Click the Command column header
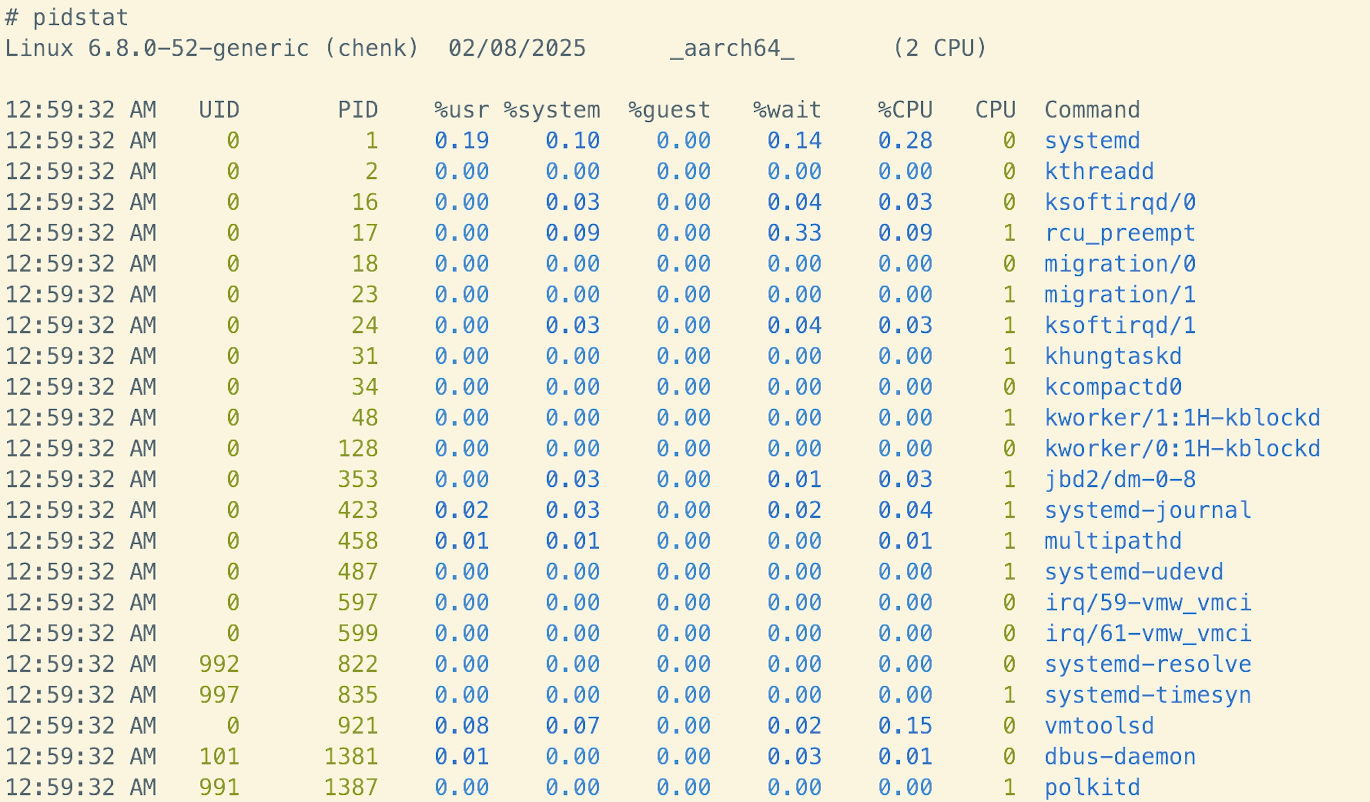The height and width of the screenshot is (802, 1370). pos(1092,110)
